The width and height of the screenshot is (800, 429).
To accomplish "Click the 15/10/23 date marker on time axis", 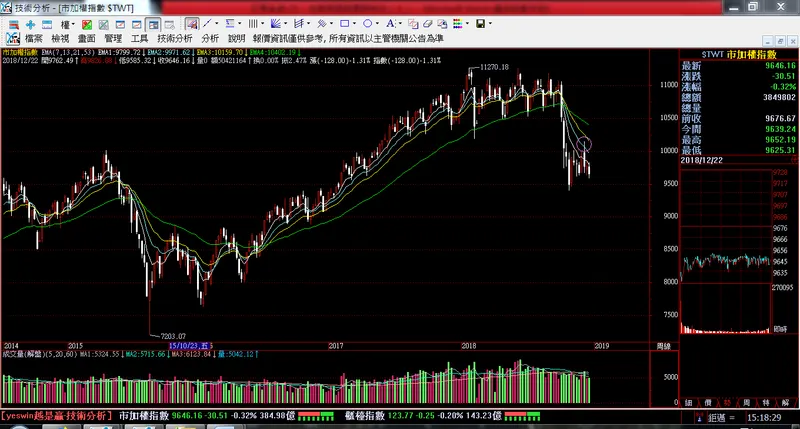I will click(x=191, y=346).
